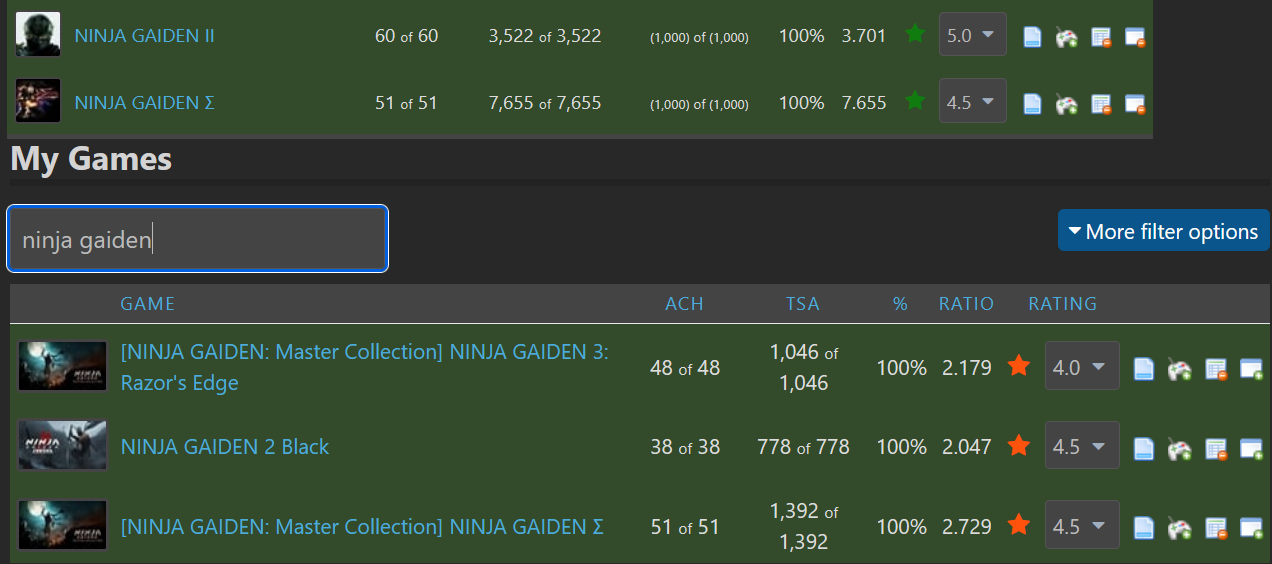Expand More filter options

[1164, 231]
